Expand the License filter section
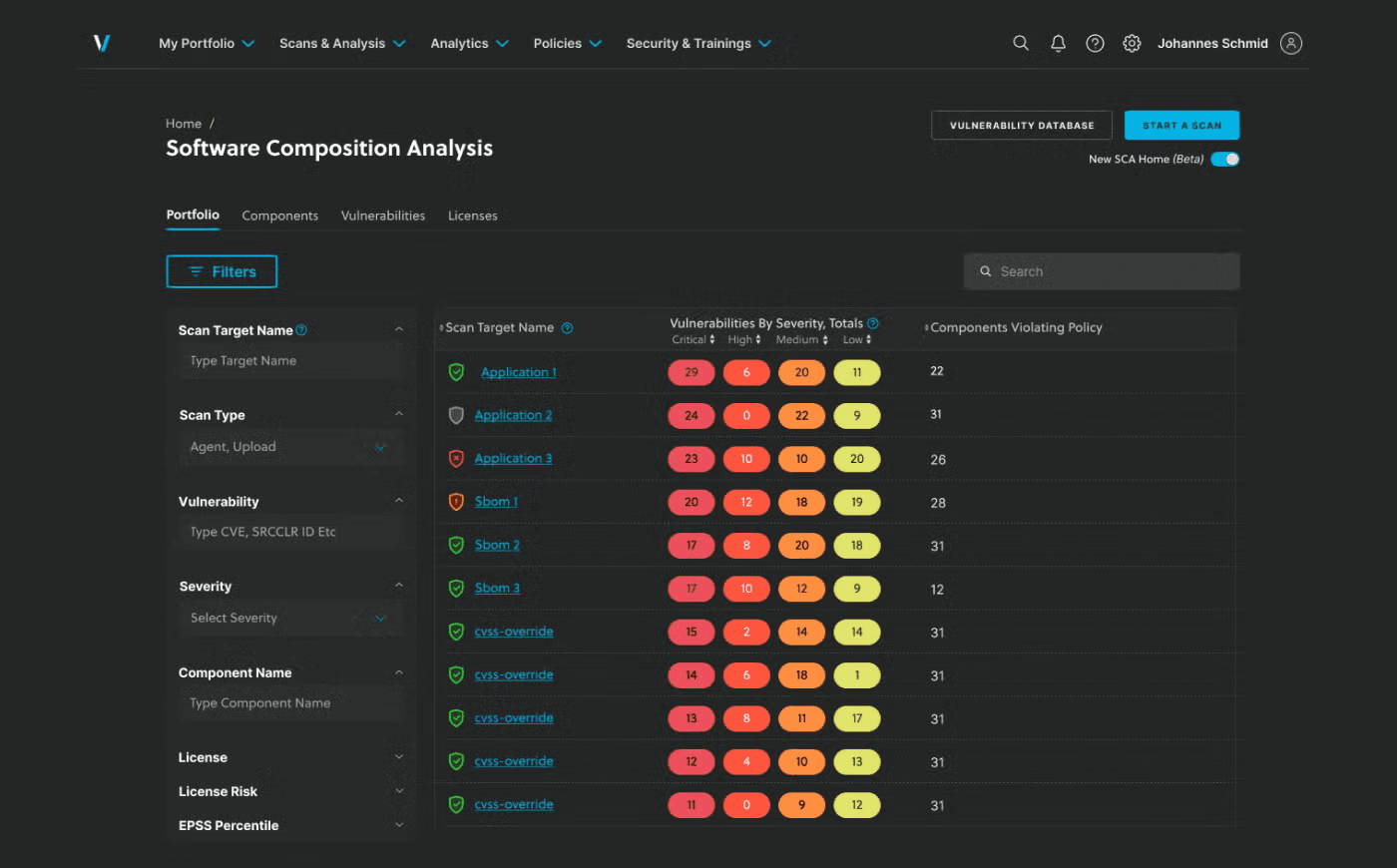Screen dimensions: 1397x868 [x=398, y=757]
